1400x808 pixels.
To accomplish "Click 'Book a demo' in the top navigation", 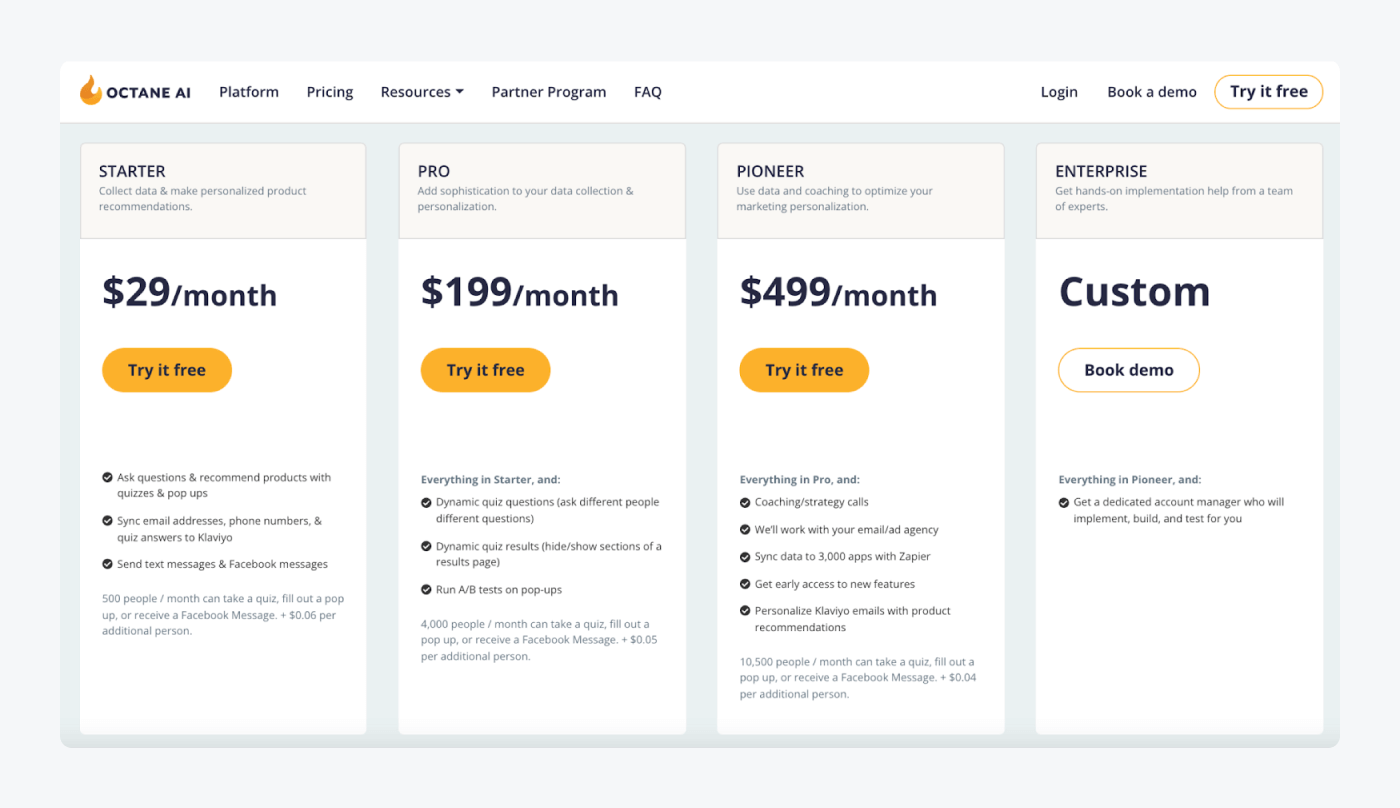I will point(1151,91).
